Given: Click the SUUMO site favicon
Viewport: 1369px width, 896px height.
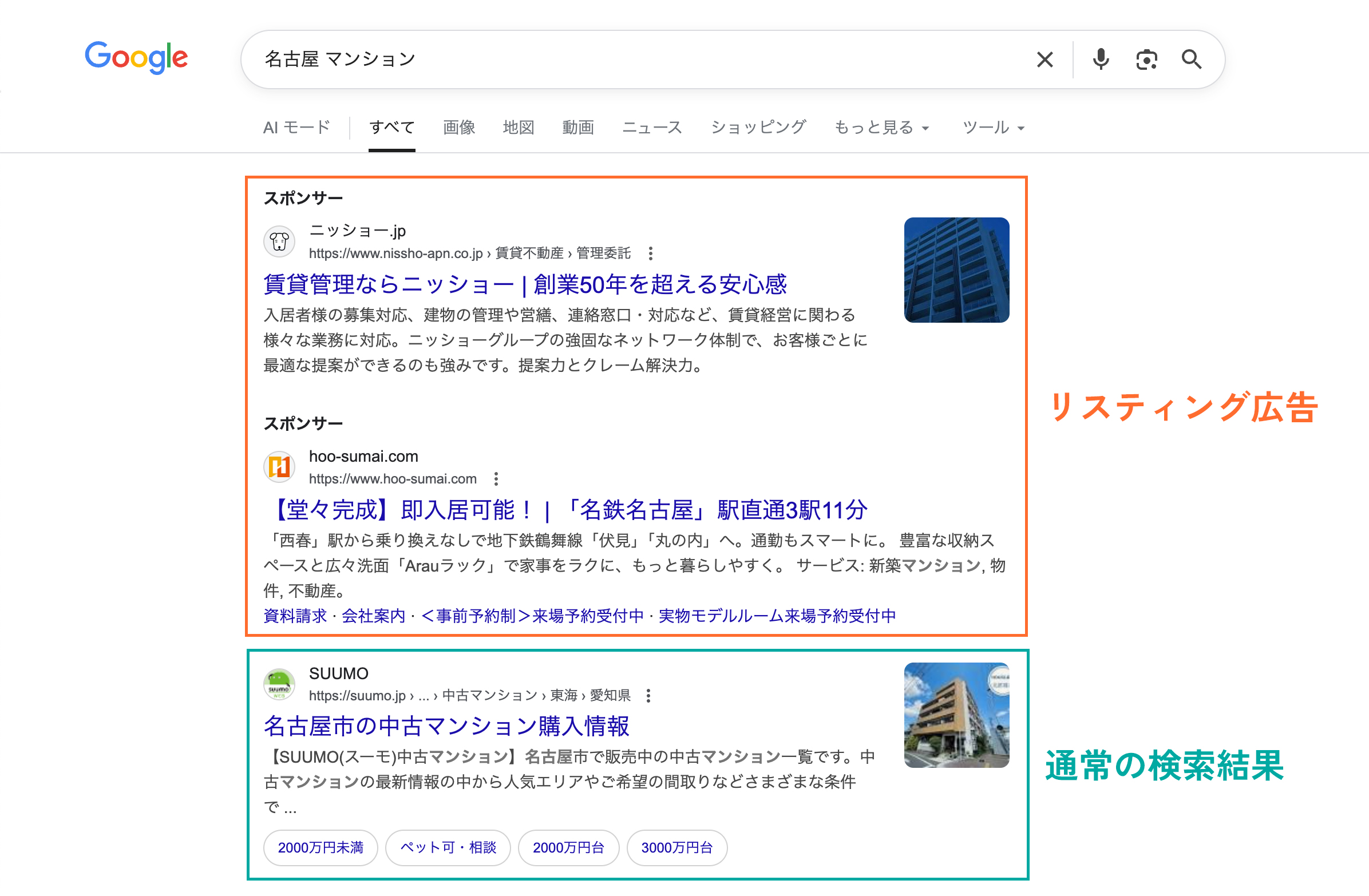Looking at the screenshot, I should tap(279, 684).
